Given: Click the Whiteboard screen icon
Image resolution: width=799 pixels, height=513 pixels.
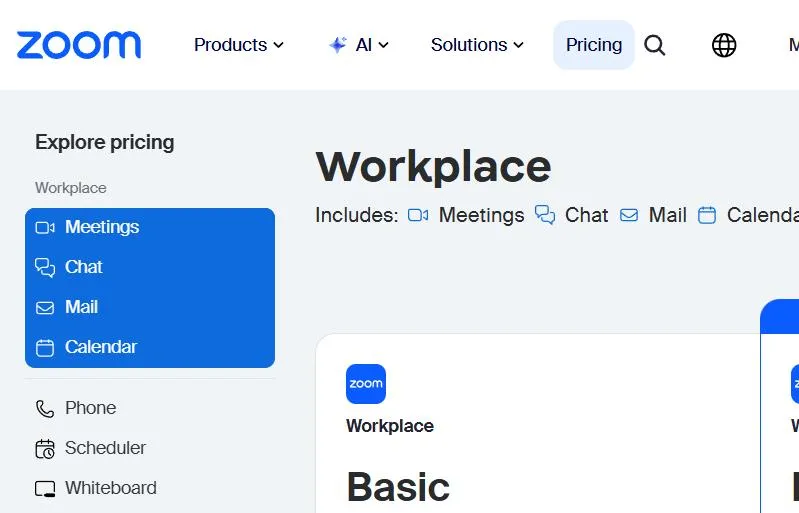Looking at the screenshot, I should (45, 489).
